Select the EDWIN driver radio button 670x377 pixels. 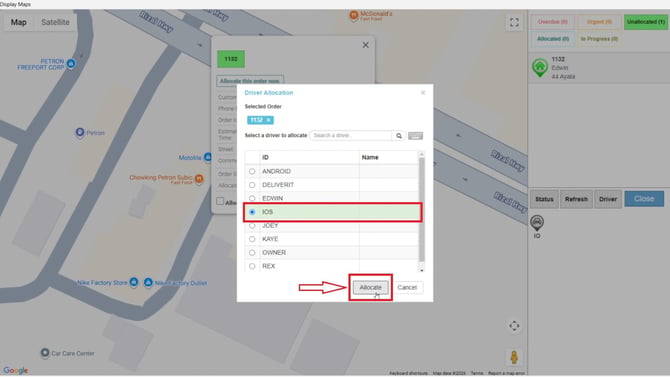tap(252, 198)
